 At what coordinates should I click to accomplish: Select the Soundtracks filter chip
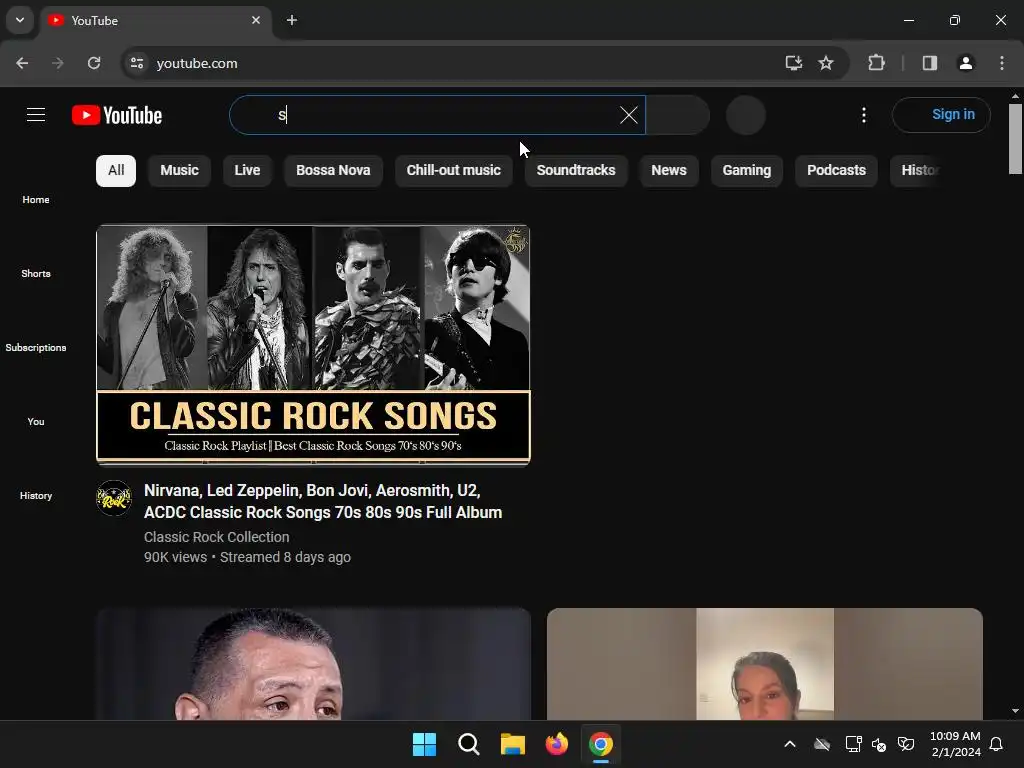(576, 170)
